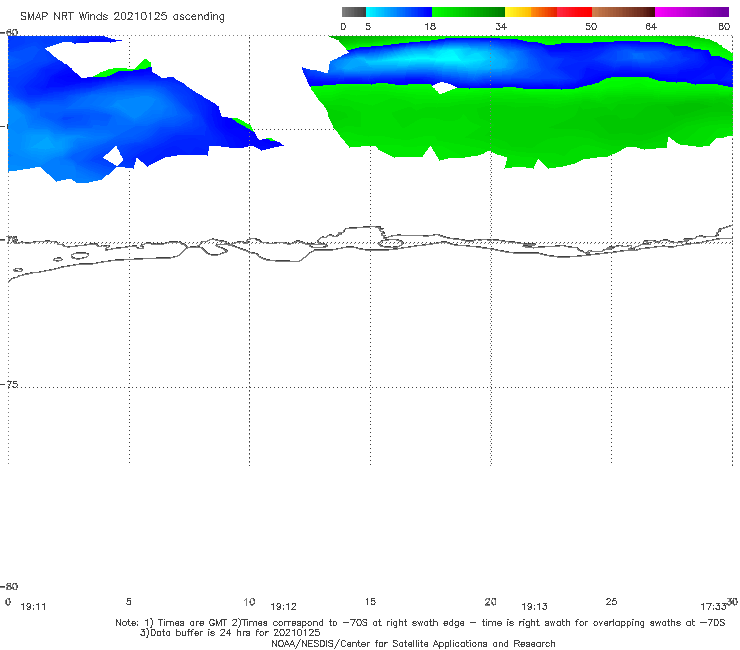Click the latitude label '-80'
This screenshot has width=740, height=650.
pyautogui.click(x=9, y=586)
